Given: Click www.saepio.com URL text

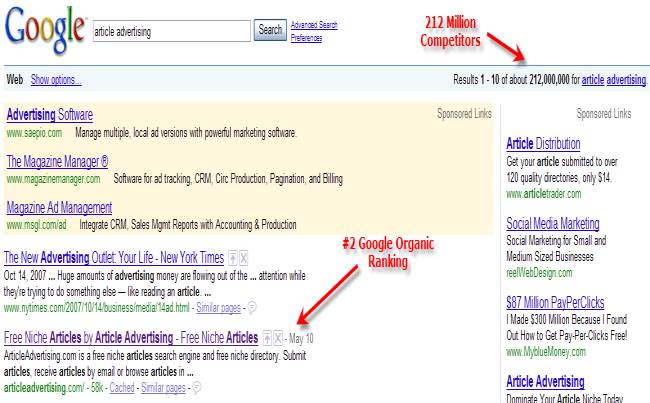Looking at the screenshot, I should pyautogui.click(x=34, y=133).
